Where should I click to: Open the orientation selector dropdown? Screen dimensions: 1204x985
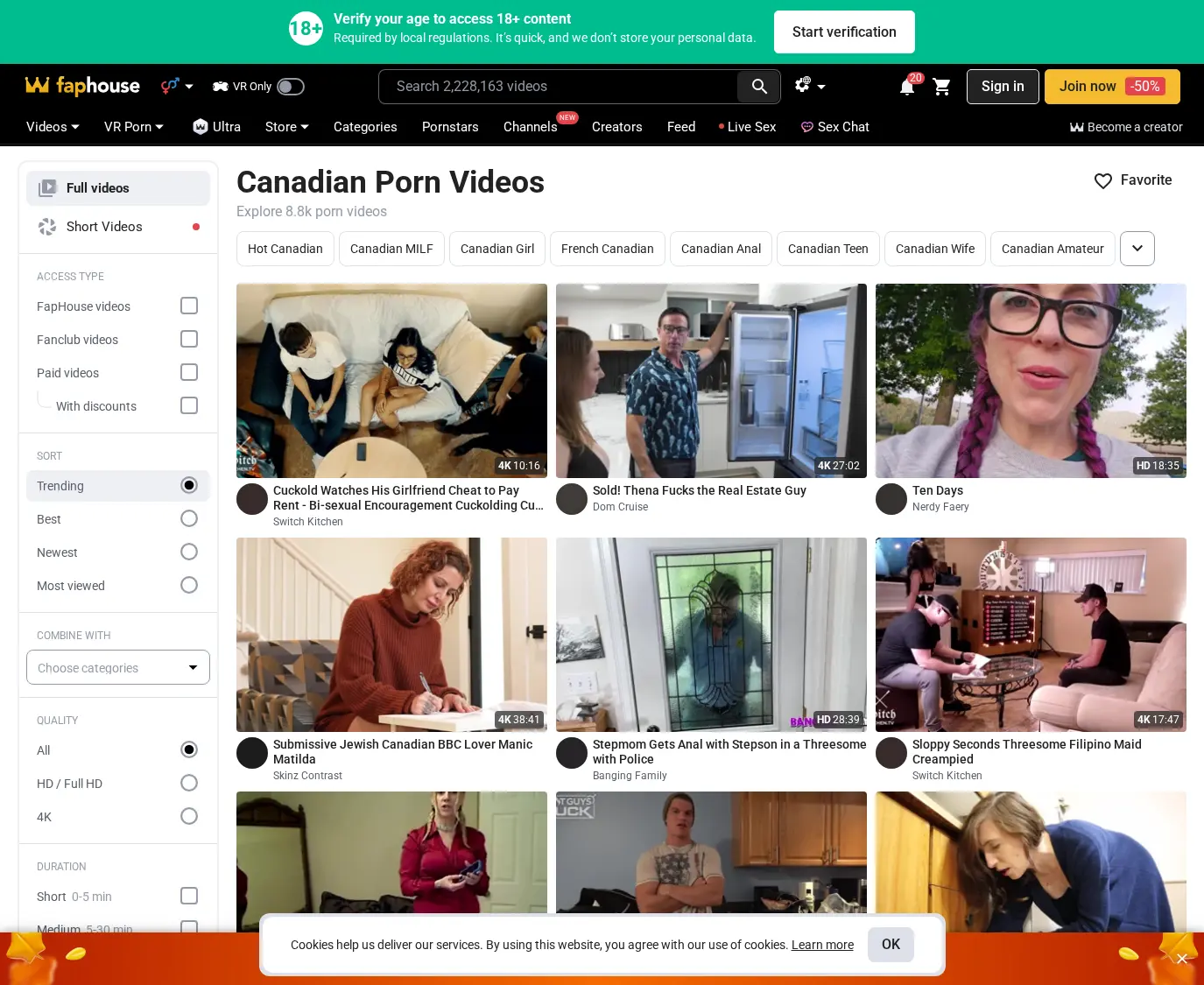click(177, 86)
